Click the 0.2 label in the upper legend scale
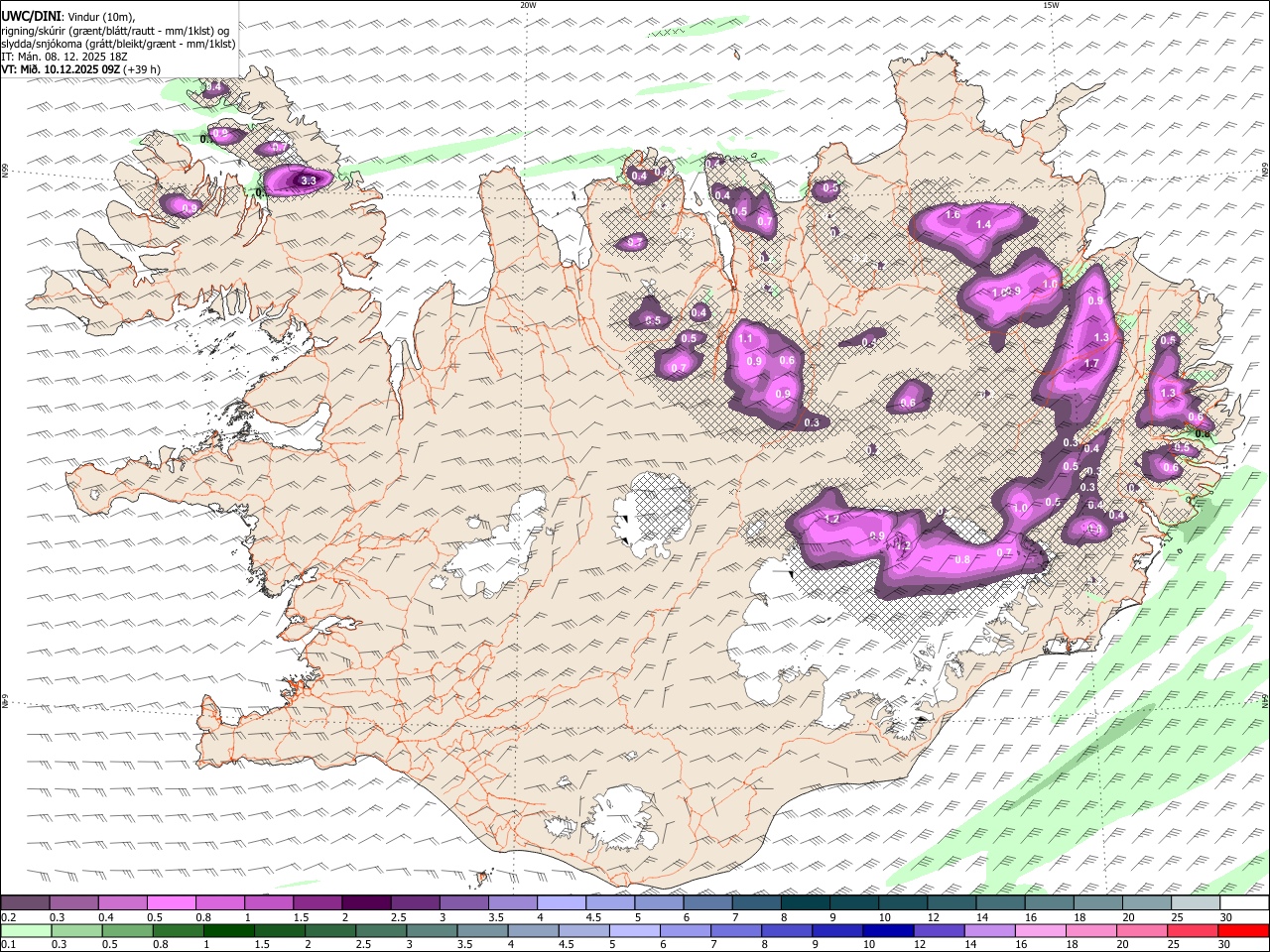Viewport: 1270px width, 952px height. [x=7, y=917]
